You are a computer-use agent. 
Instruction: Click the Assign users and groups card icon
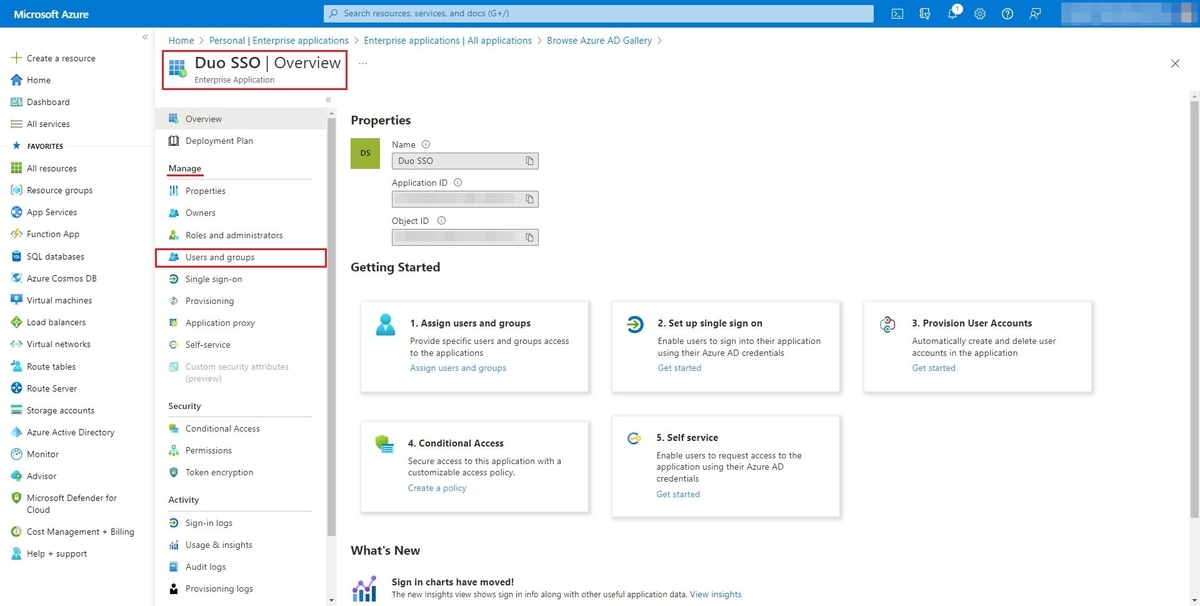pos(385,324)
